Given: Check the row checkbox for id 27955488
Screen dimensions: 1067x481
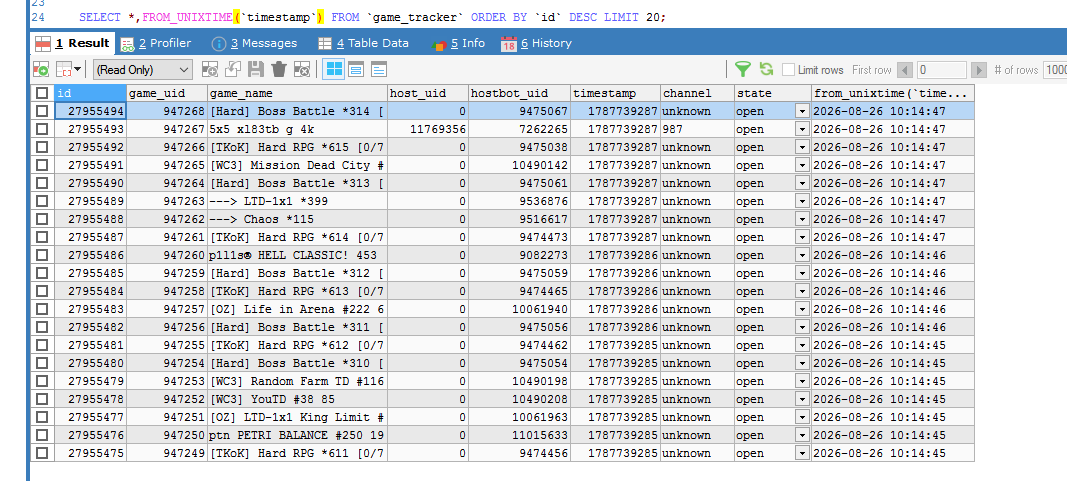Looking at the screenshot, I should [42, 219].
